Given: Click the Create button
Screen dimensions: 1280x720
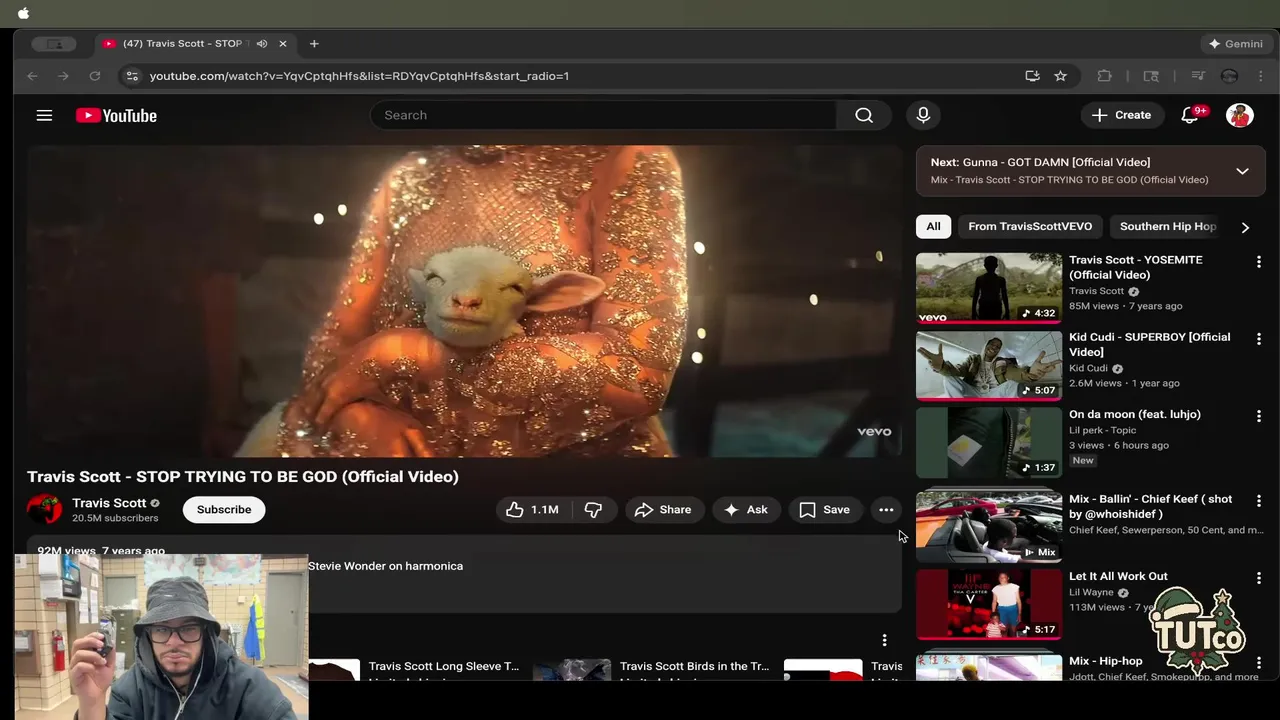Looking at the screenshot, I should coord(1122,115).
